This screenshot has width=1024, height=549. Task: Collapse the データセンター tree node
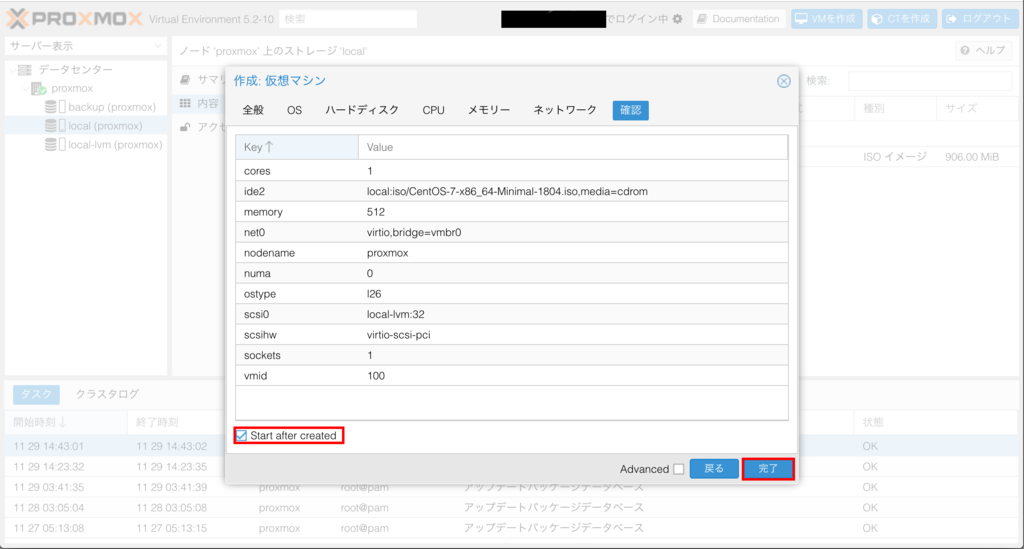12,70
